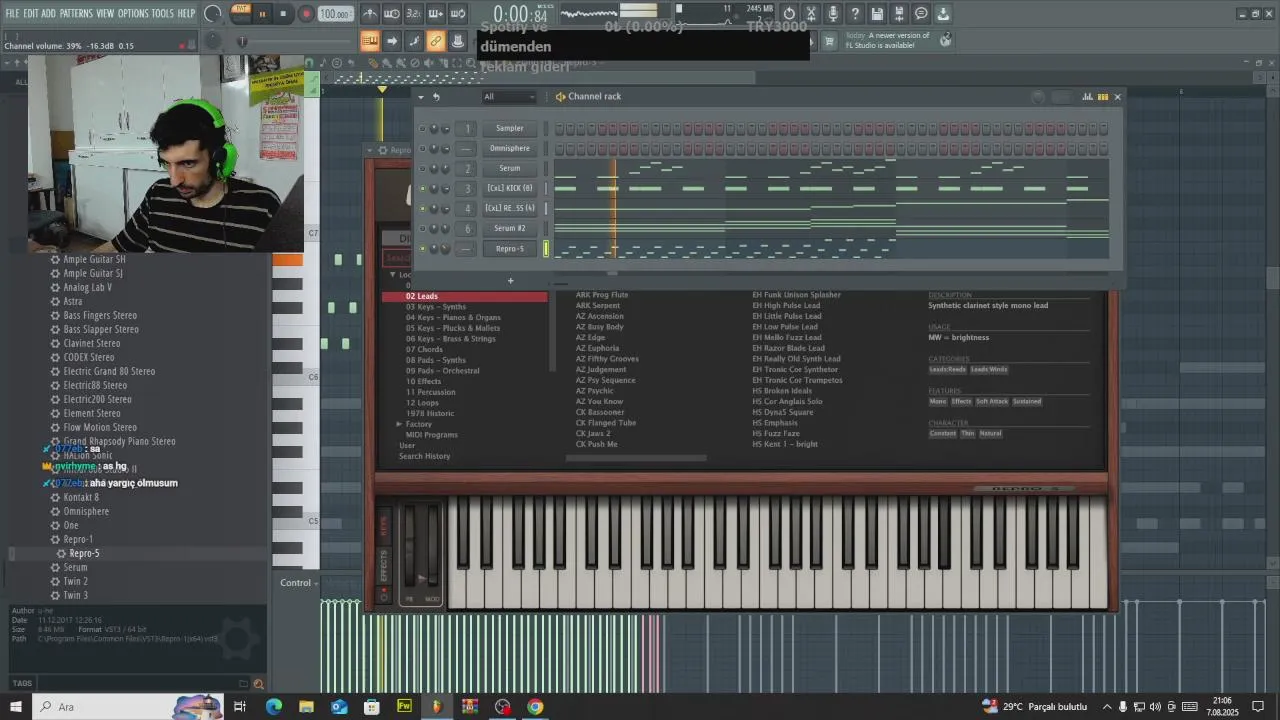Open the OPTIONS menu
The image size is (1280, 720).
click(x=133, y=13)
